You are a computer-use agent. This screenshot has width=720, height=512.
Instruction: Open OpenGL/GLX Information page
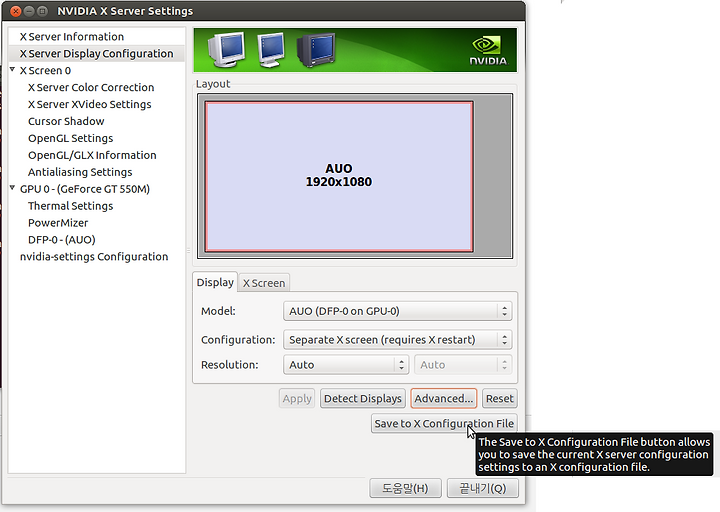point(92,156)
